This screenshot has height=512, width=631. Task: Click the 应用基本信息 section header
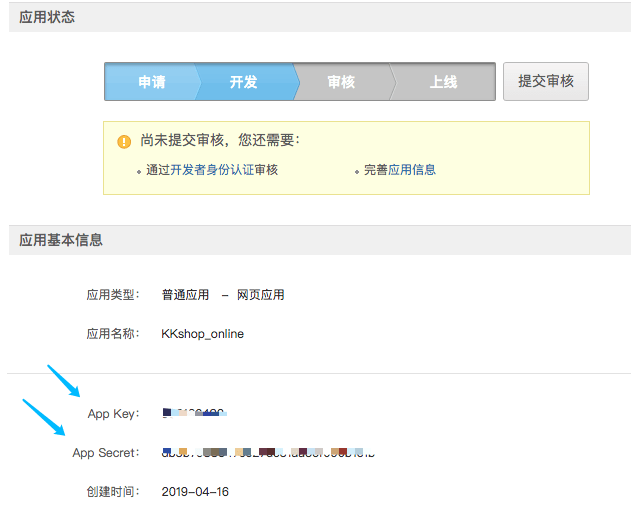click(61, 240)
